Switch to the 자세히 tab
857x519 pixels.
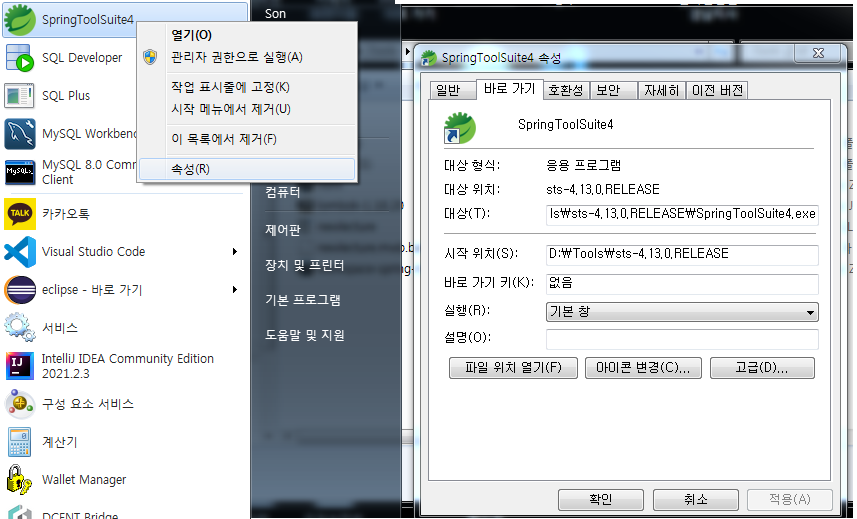pos(661,90)
